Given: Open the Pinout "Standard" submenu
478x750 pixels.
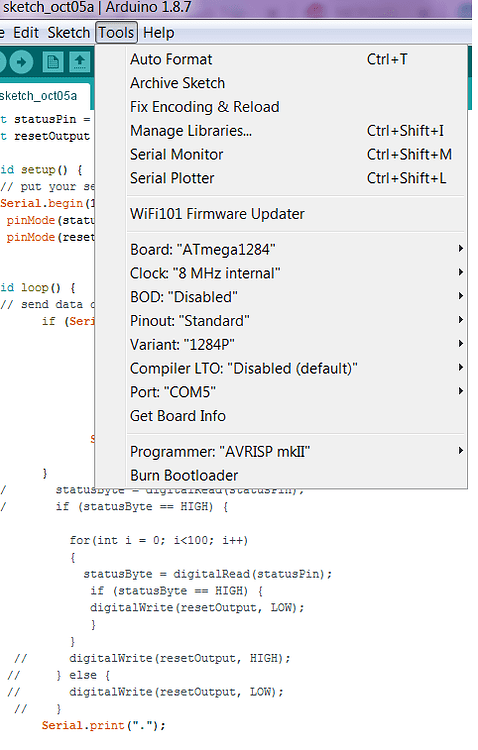Looking at the screenshot, I should coord(296,320).
